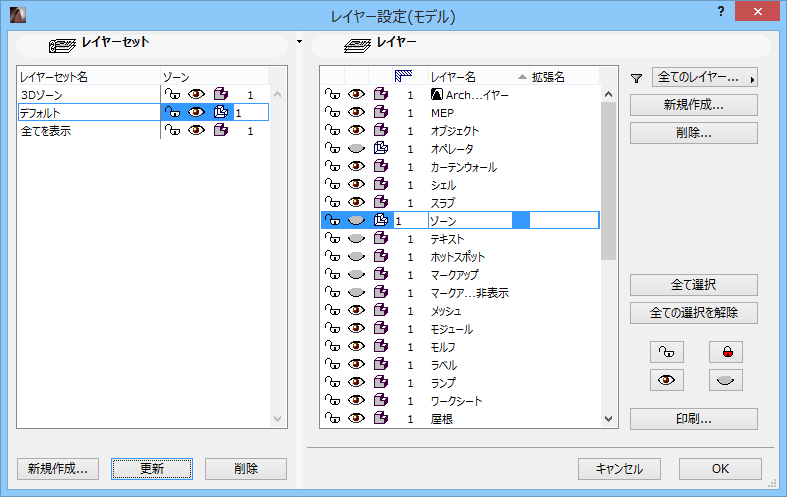This screenshot has height=497, width=787.
Task: Show the マークアップ layer
Action: coord(356,275)
